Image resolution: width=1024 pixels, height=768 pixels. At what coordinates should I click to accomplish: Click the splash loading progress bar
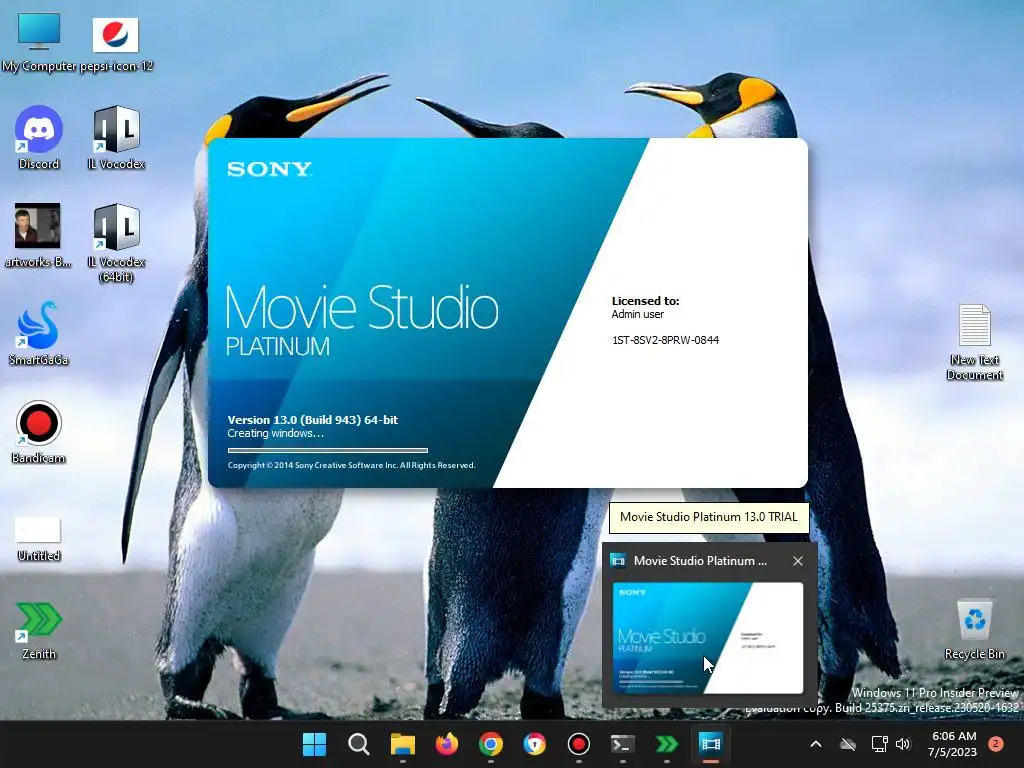pos(328,450)
